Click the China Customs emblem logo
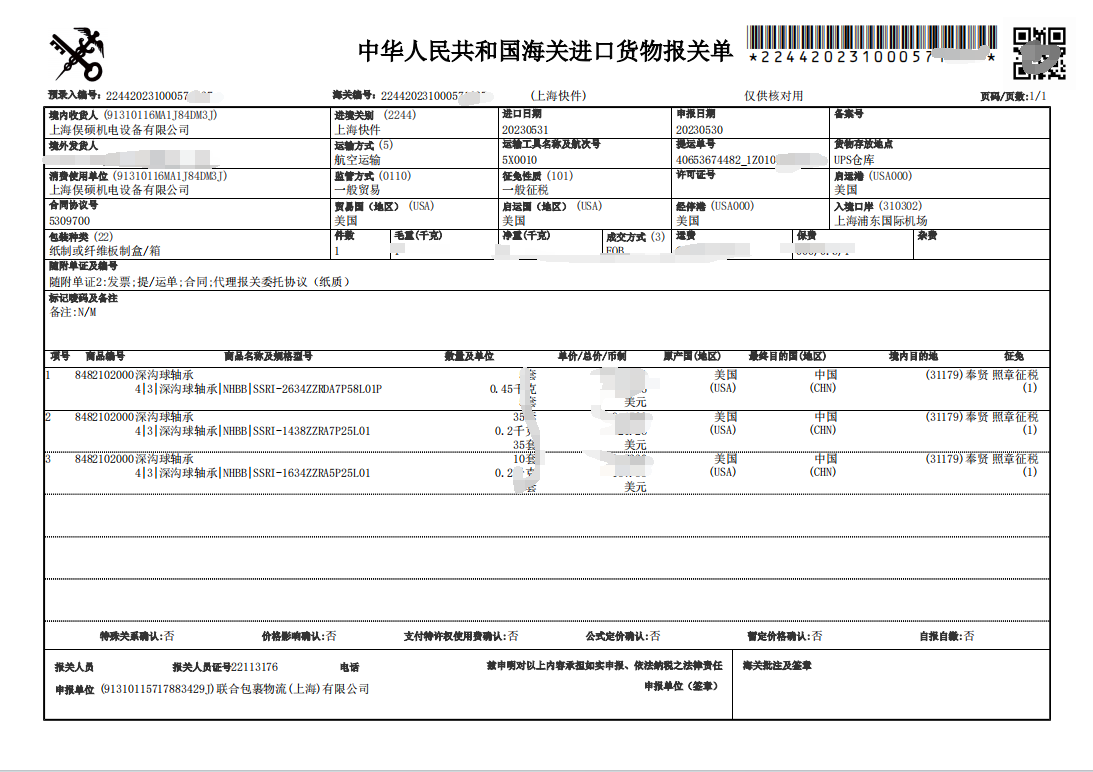Viewport: 1093px width, 772px height. (77, 54)
